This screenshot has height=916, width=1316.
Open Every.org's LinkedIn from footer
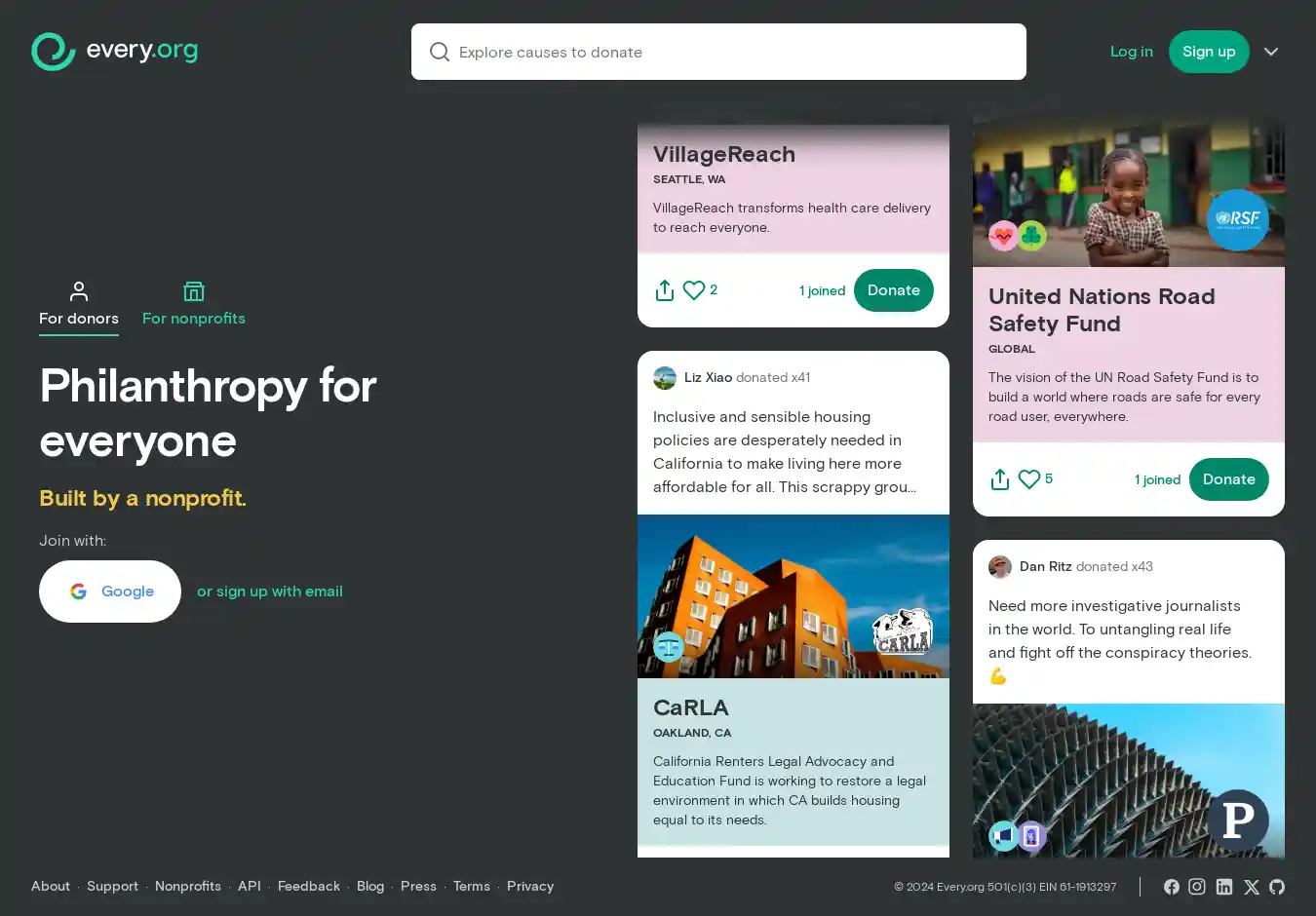coord(1224,887)
